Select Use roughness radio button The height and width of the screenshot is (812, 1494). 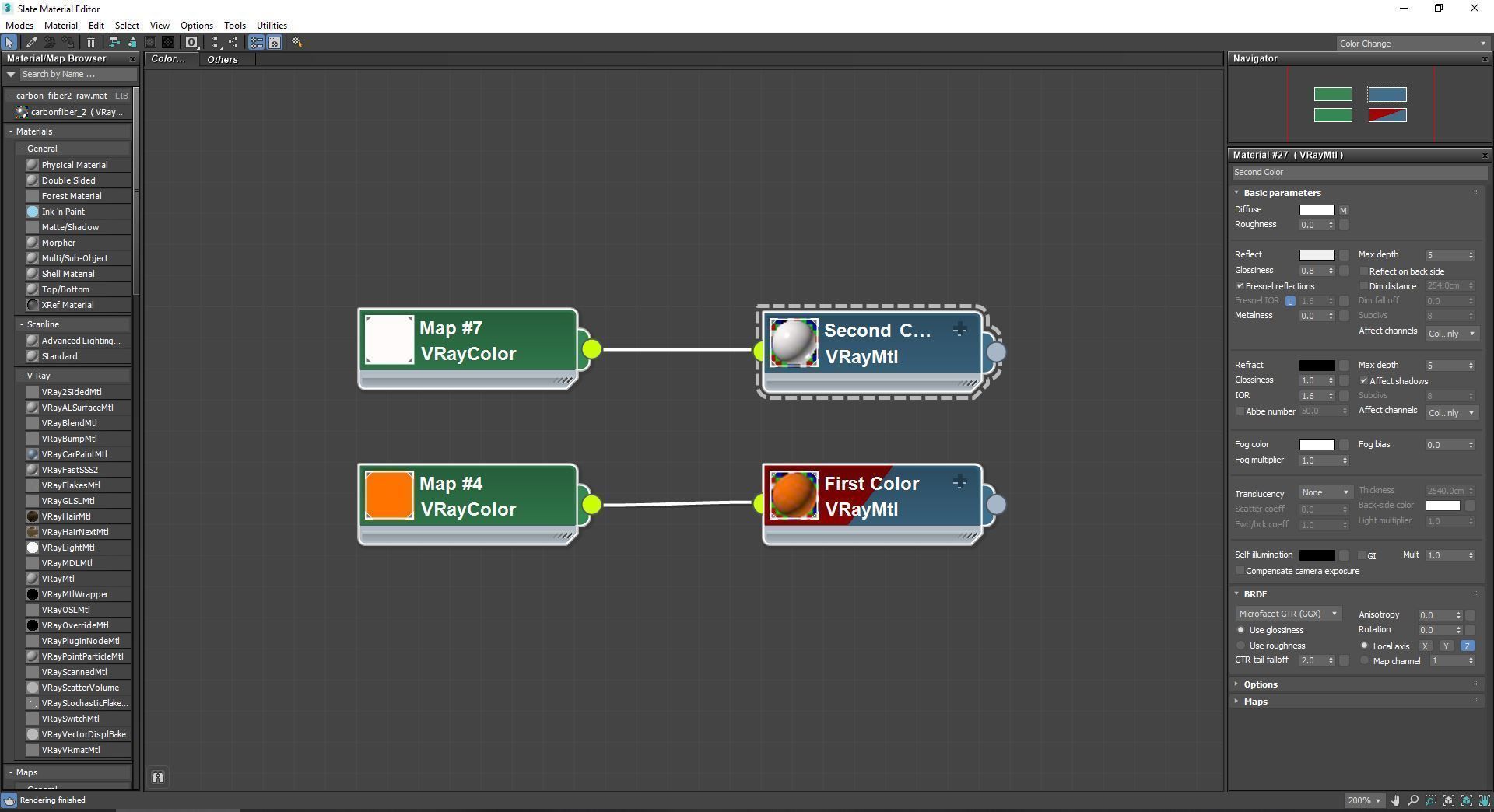(1241, 646)
